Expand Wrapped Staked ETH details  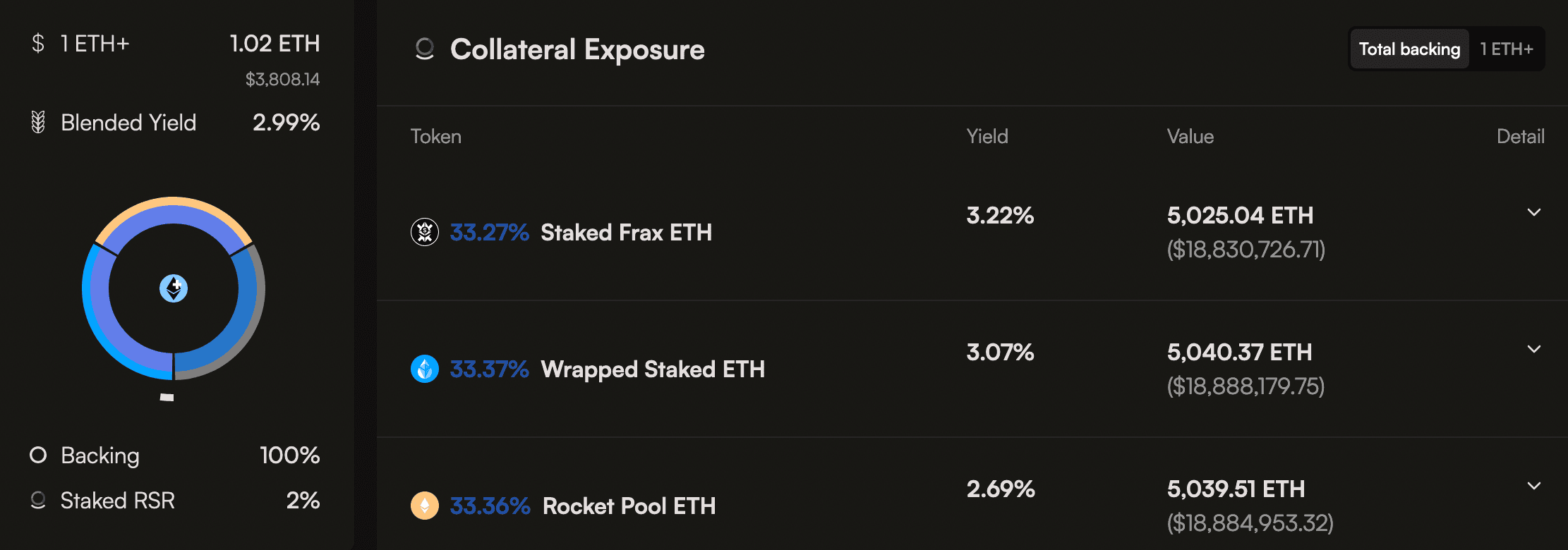1533,349
